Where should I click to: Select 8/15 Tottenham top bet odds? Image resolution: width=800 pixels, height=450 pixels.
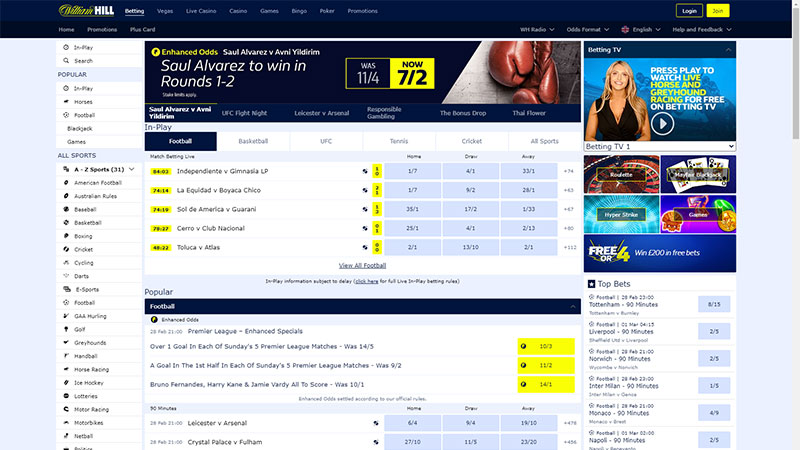714,304
